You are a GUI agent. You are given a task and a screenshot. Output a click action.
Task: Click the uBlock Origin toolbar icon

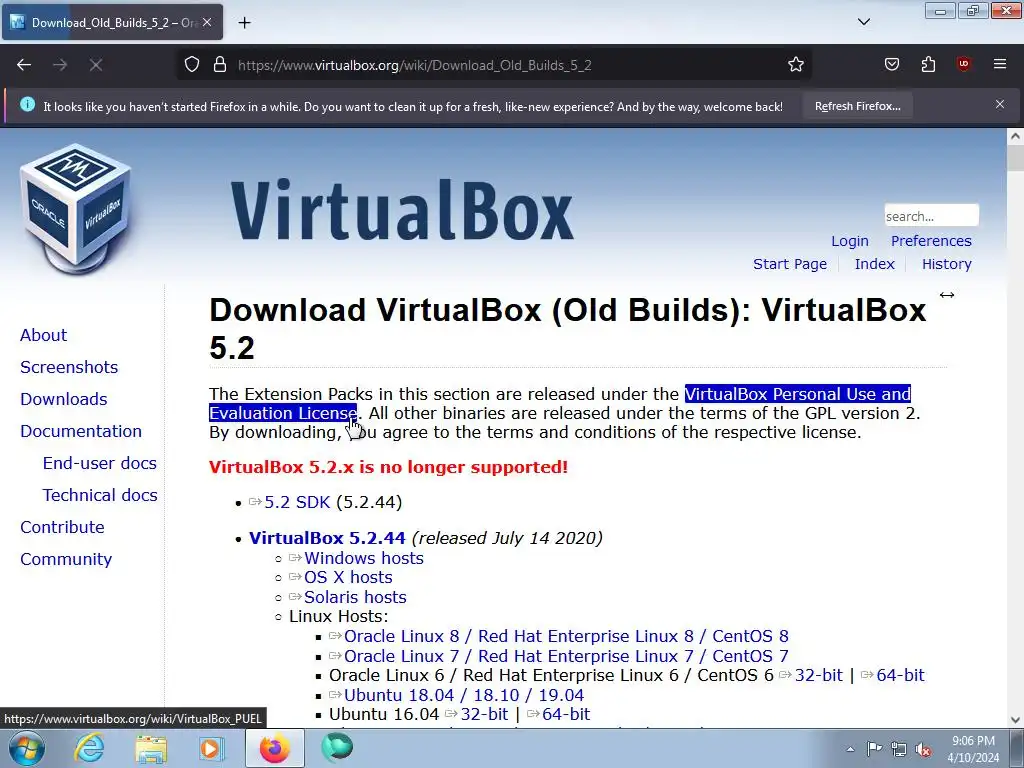(963, 65)
